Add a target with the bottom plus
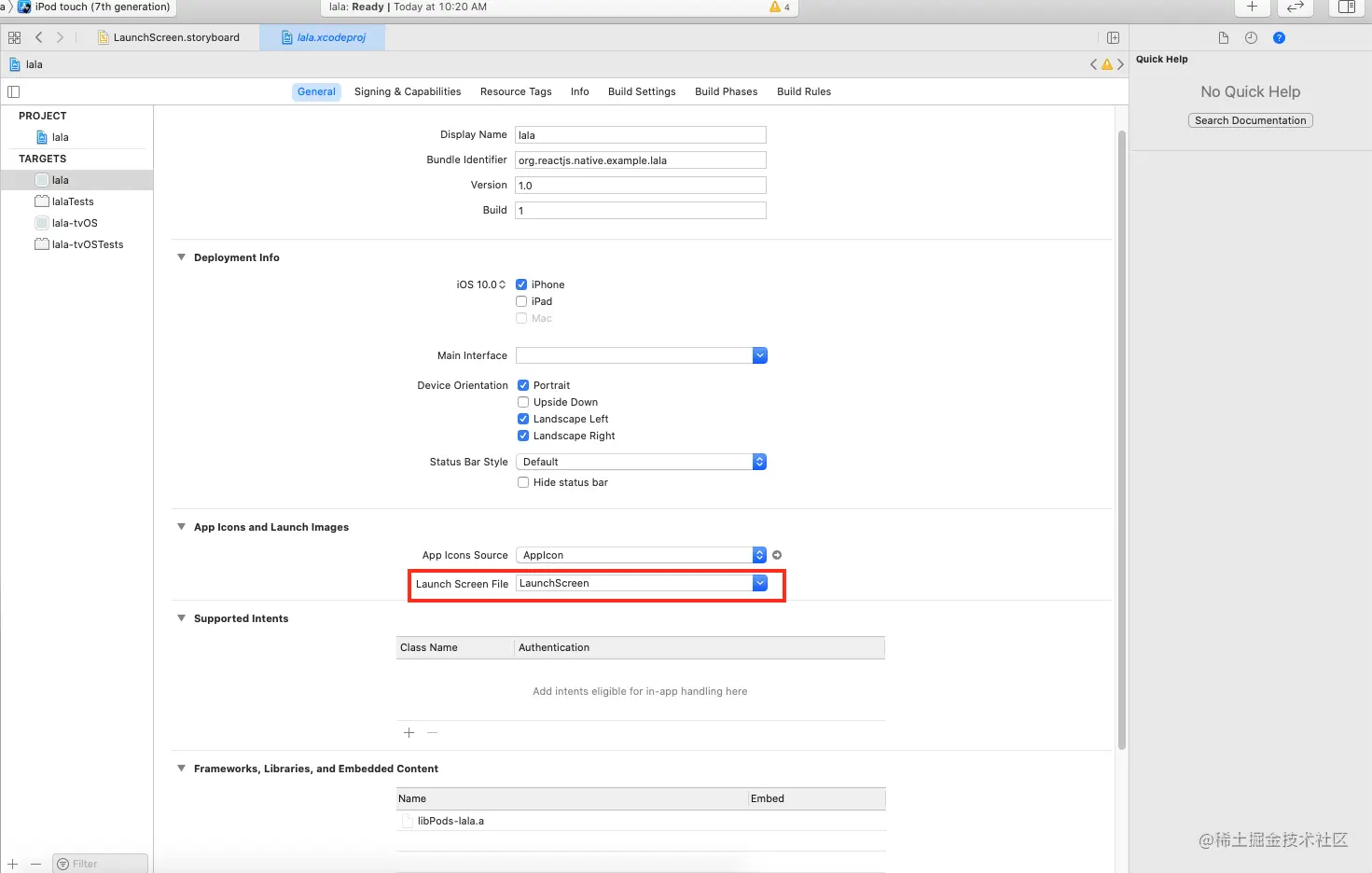Image resolution: width=1372 pixels, height=873 pixels. point(13,864)
